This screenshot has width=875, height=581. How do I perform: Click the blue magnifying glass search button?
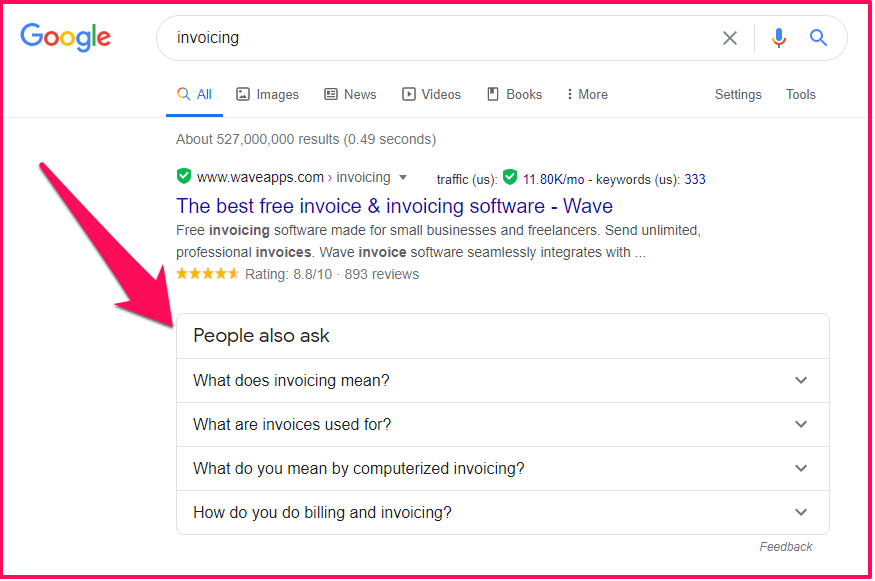click(x=819, y=38)
